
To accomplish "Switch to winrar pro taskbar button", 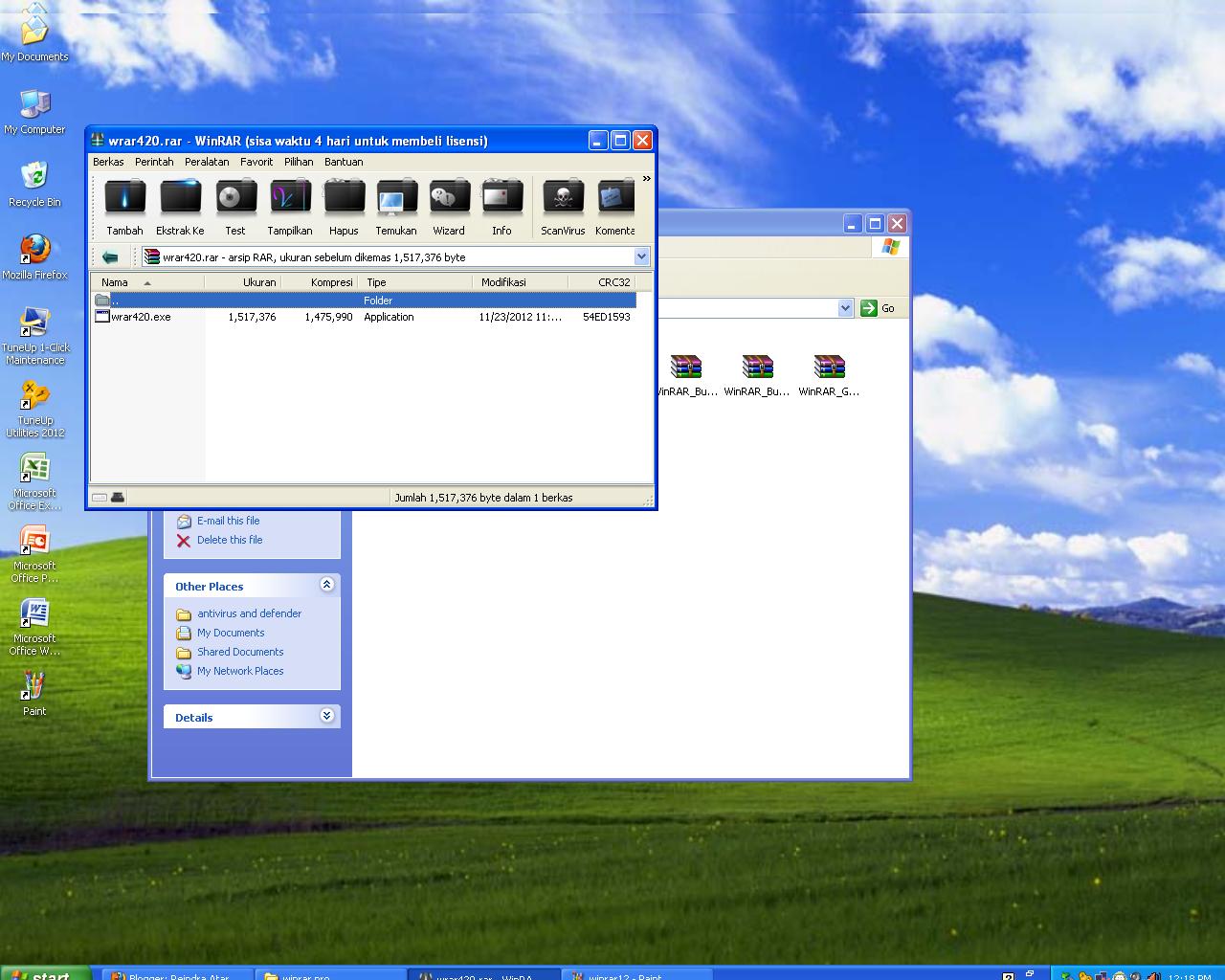I will (330, 974).
